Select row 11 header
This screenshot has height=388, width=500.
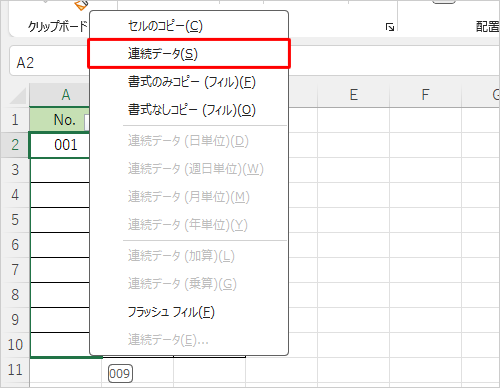tap(15, 370)
